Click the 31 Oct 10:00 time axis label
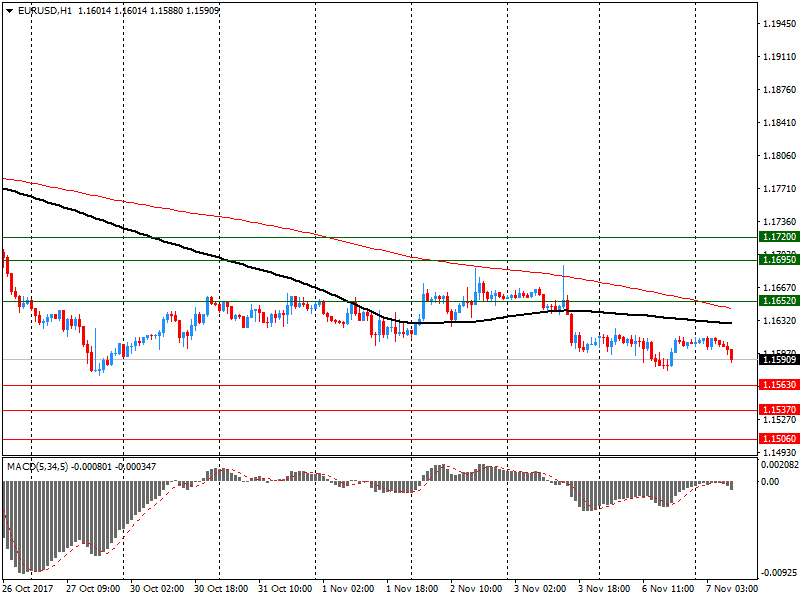 285,588
